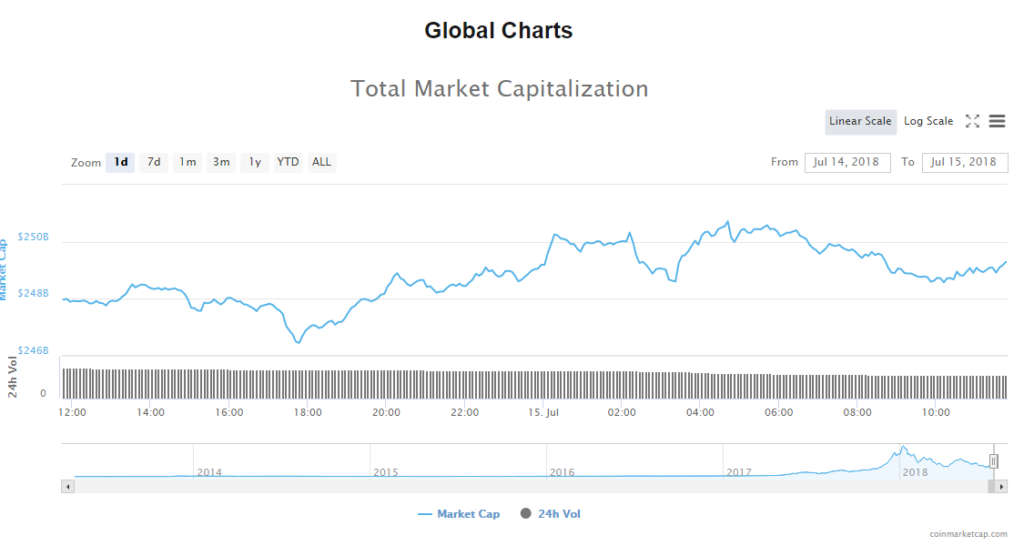Choose the YTD zoom option
The image size is (1024, 556).
(288, 162)
